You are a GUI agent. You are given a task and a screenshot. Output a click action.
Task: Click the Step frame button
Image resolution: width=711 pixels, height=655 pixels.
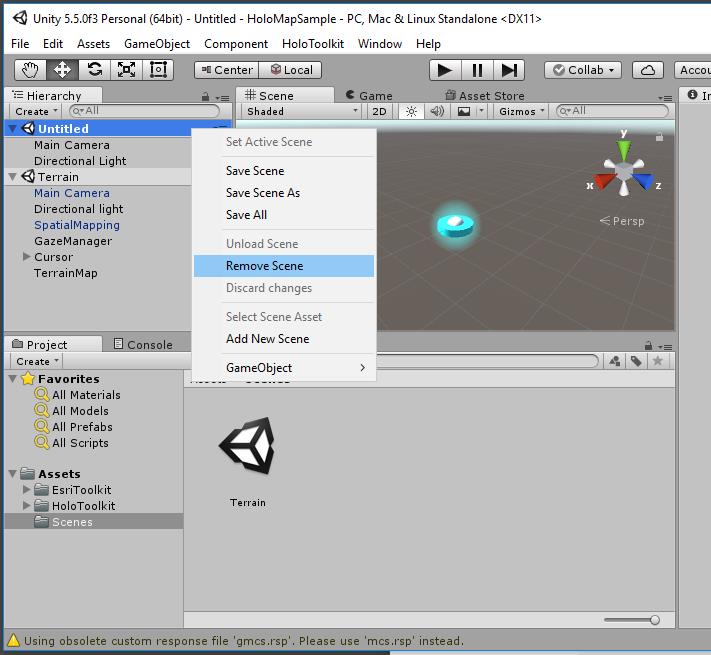click(509, 70)
